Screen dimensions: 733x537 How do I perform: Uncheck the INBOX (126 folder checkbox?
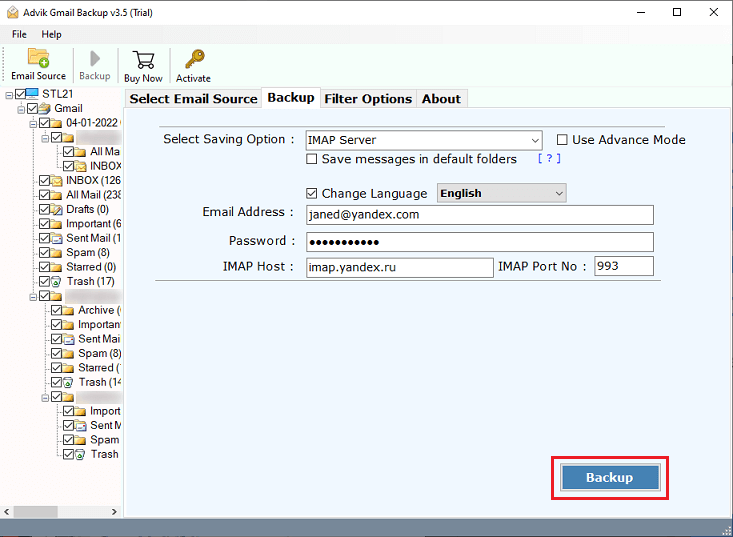click(x=44, y=180)
